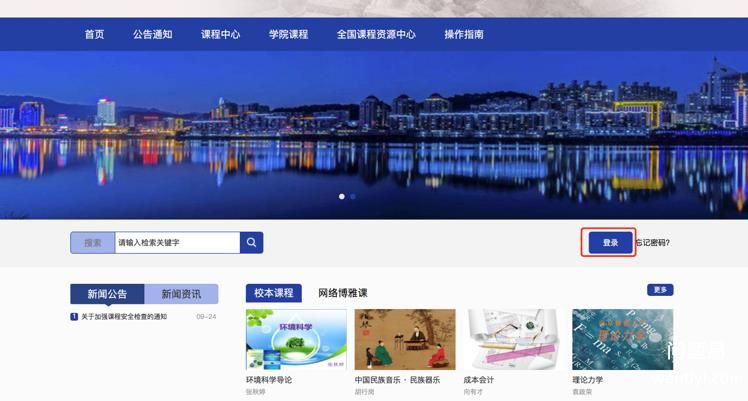Select the second carousel indicator dot
This screenshot has height=401, width=748.
[x=353, y=197]
